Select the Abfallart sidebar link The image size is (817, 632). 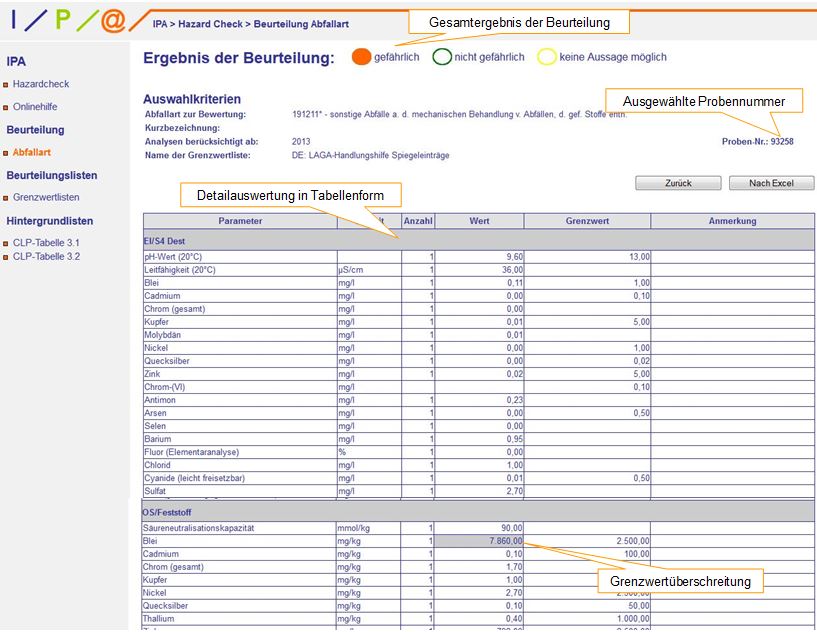(x=32, y=153)
